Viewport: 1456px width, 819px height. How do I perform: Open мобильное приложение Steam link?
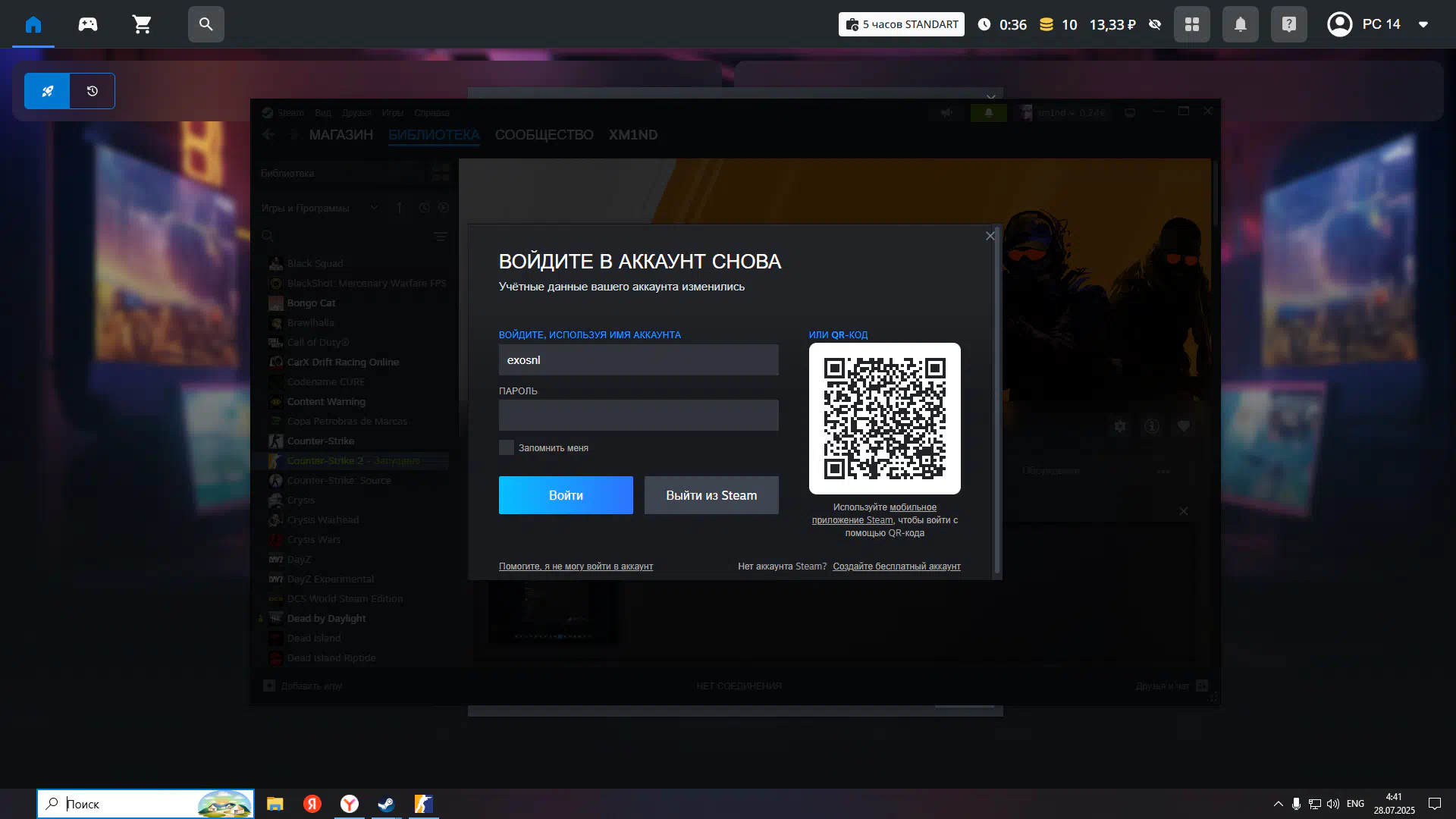coord(874,513)
